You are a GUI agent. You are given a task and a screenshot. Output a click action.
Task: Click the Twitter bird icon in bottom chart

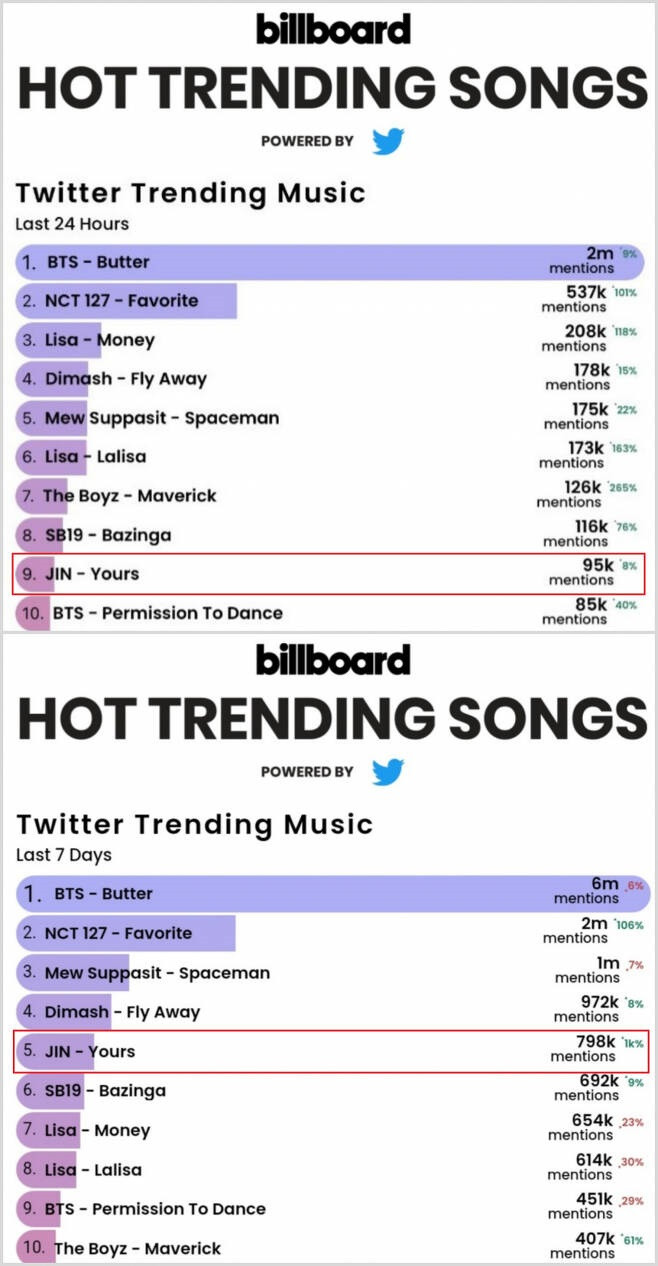(x=388, y=772)
